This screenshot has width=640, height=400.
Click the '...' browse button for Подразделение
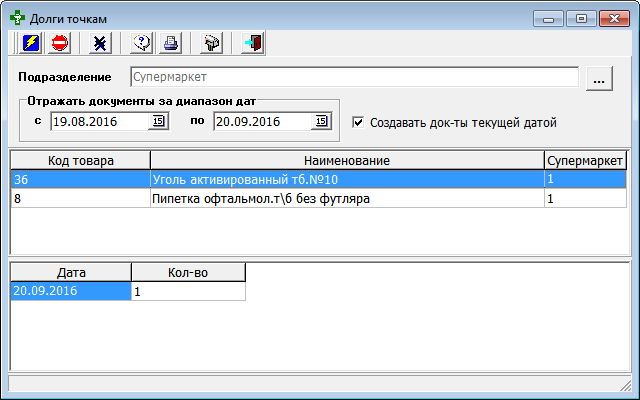pyautogui.click(x=599, y=78)
